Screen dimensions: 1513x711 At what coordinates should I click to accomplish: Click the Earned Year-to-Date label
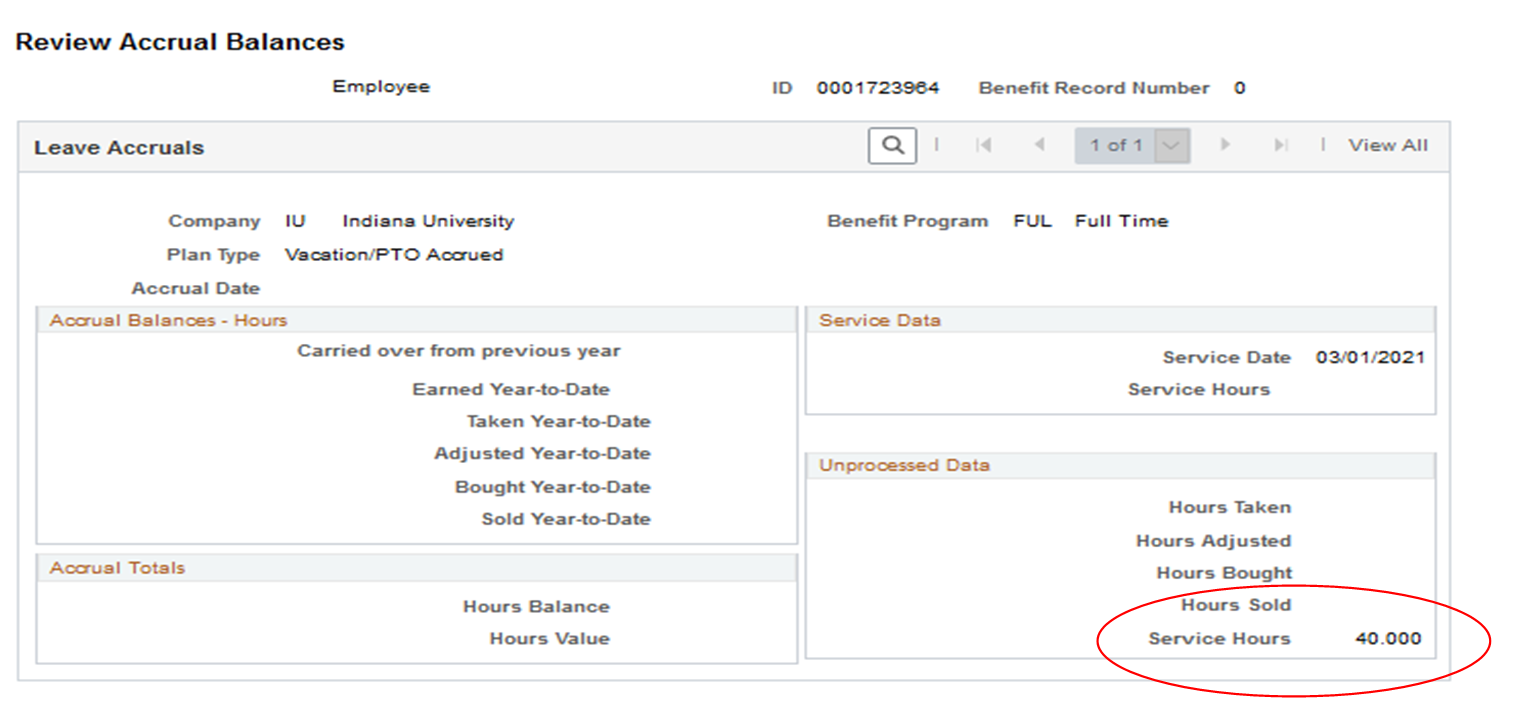pyautogui.click(x=511, y=390)
